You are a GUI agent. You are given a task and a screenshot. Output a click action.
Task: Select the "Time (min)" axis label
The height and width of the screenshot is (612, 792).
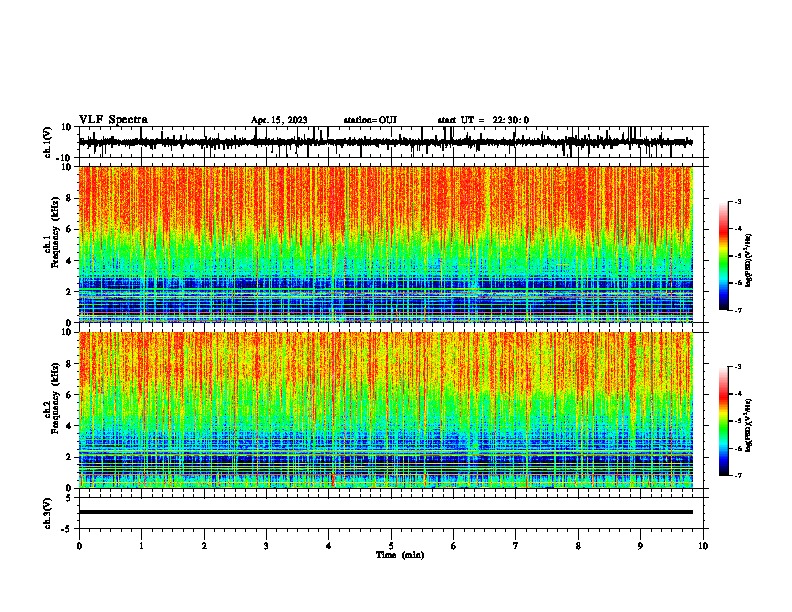(x=400, y=555)
